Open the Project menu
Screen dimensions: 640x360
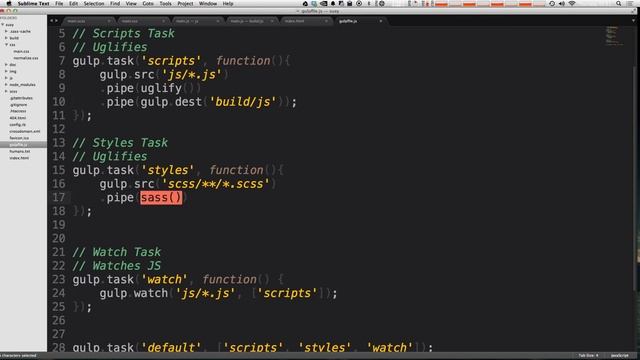point(185,4)
